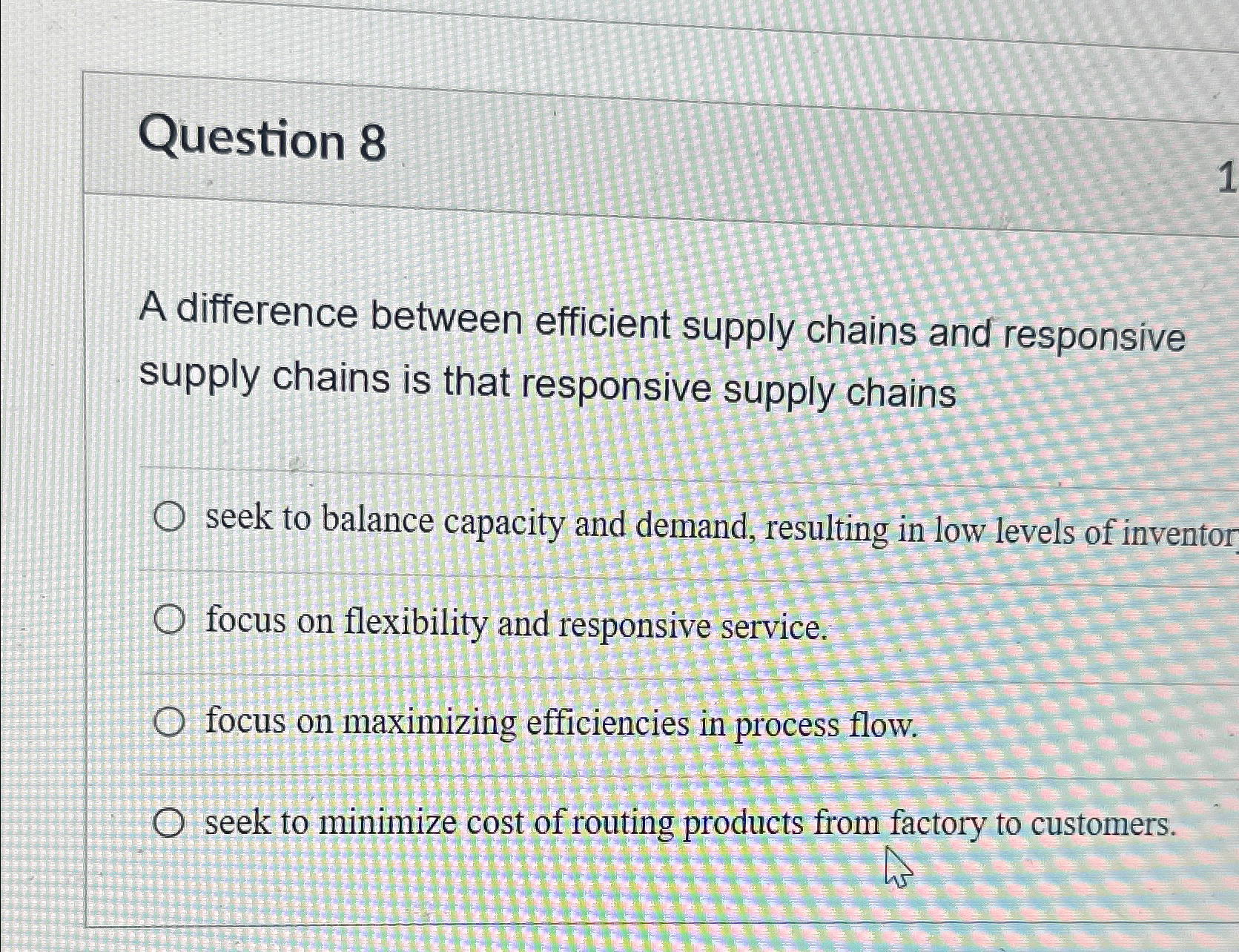Viewport: 1239px width, 952px height.
Task: Select the 'focus on flexibility and responsive service' option
Action: [x=170, y=618]
